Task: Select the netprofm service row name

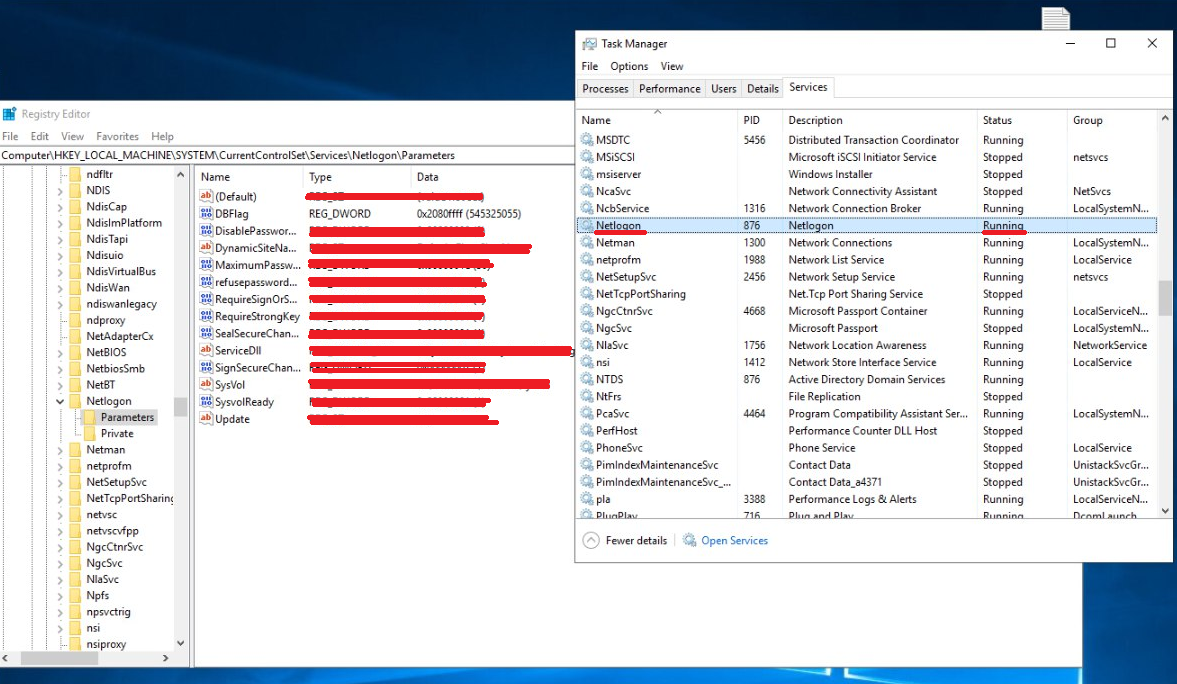Action: coord(618,260)
